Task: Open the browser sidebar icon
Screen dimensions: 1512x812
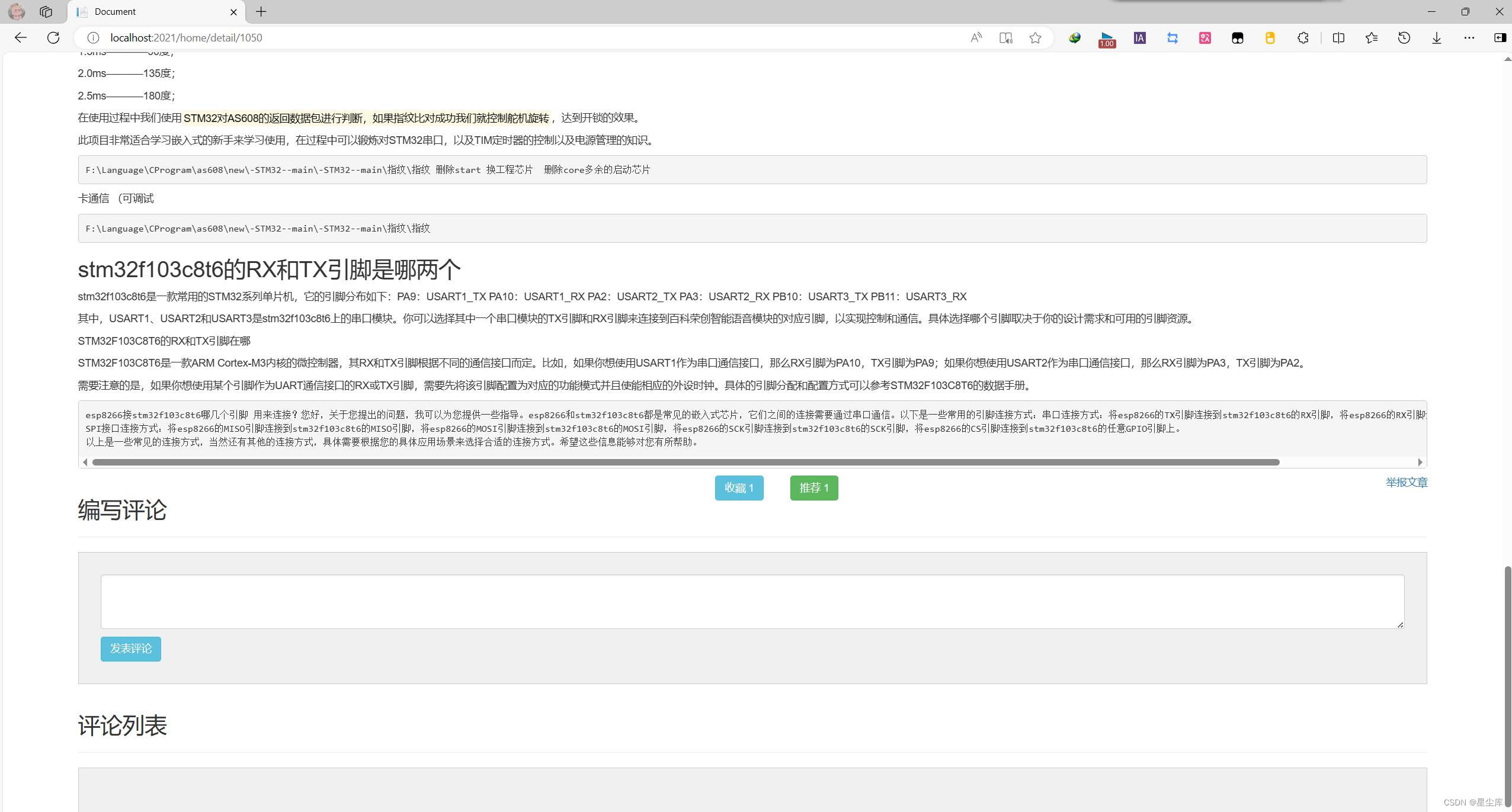Action: click(x=1500, y=38)
